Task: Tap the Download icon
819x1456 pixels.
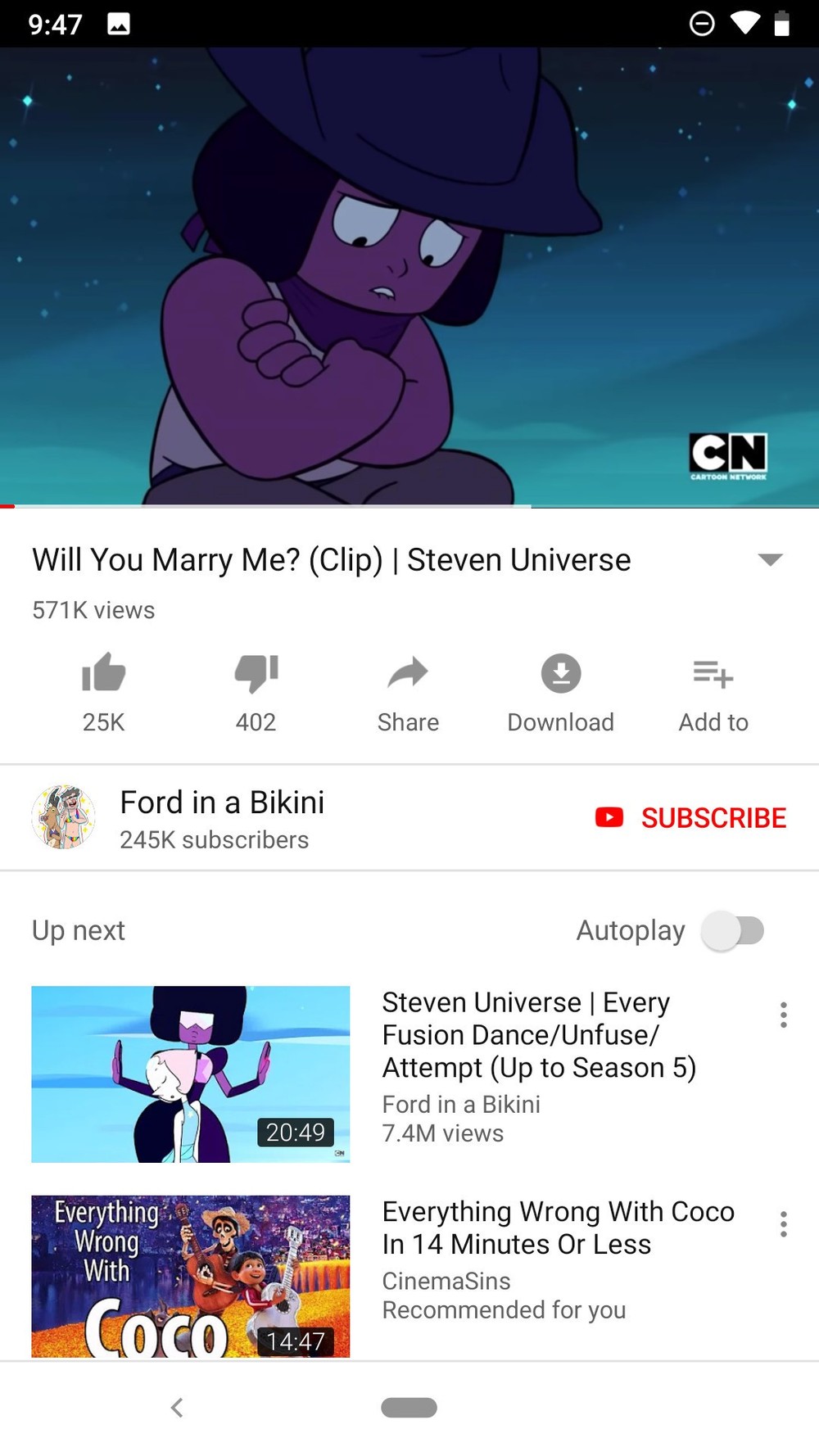Action: 561,673
